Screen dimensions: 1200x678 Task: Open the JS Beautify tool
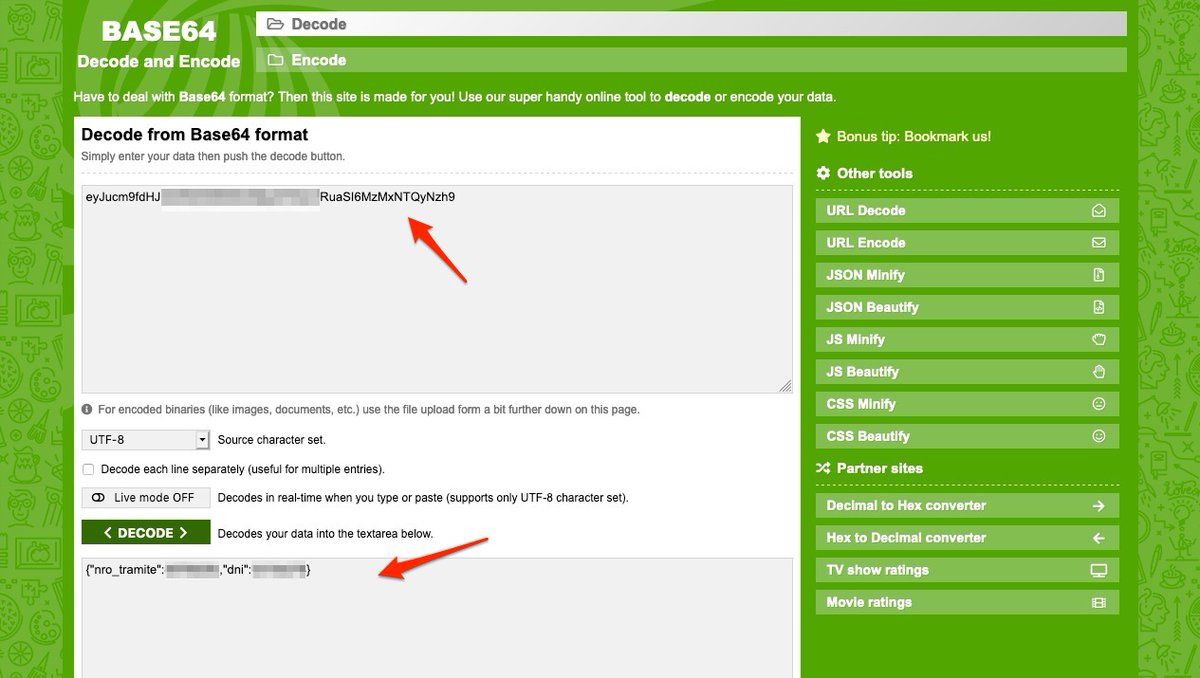(967, 372)
